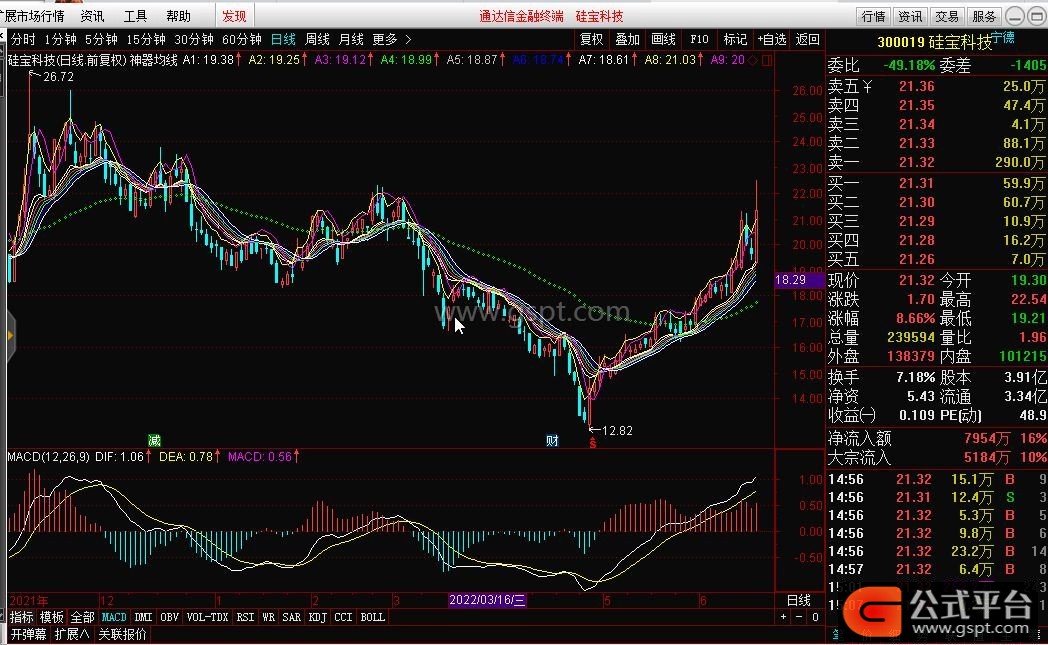1048x645 pixels.
Task: Open the 工具 menu
Action: point(135,16)
